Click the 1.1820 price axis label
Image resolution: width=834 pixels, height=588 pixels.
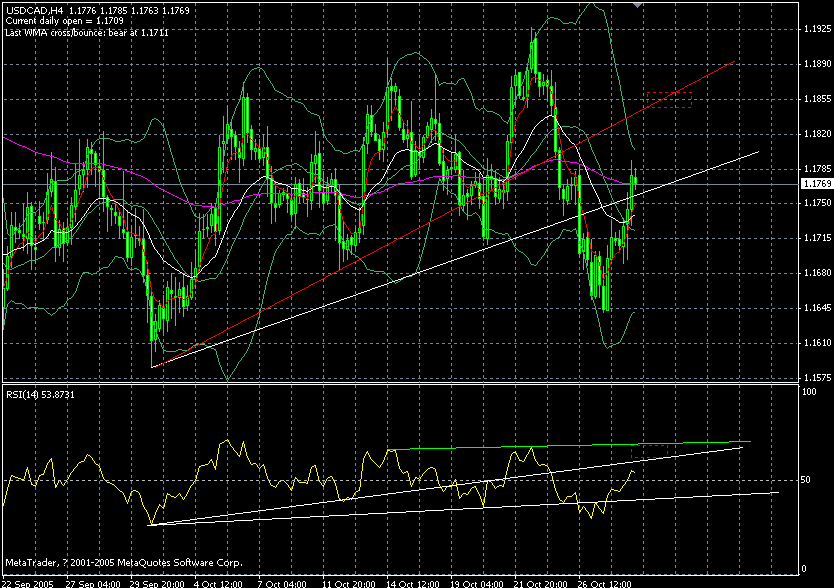click(x=818, y=134)
